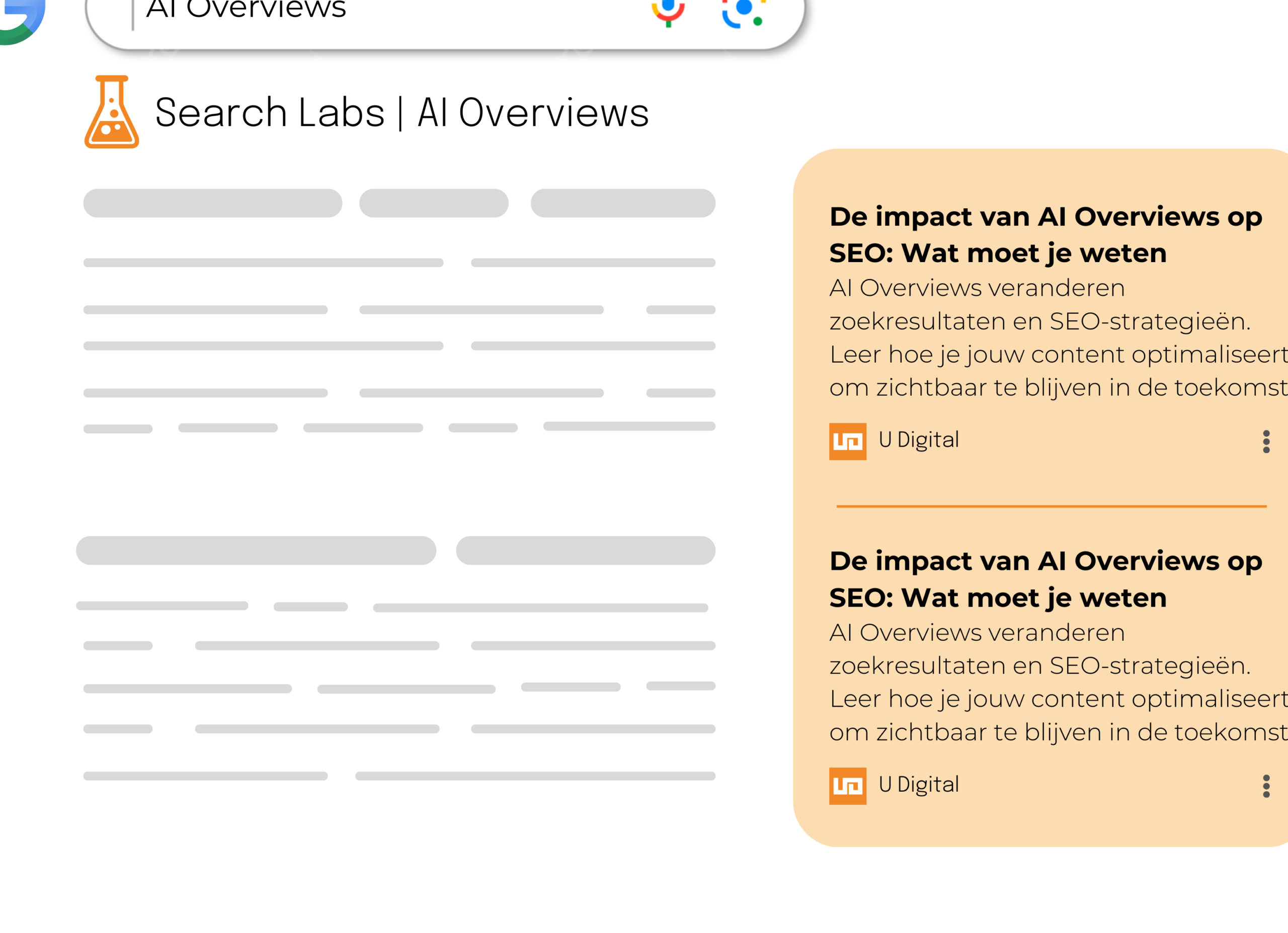Click the first gray placeholder pill under heading
The image size is (1288, 933).
click(212, 203)
